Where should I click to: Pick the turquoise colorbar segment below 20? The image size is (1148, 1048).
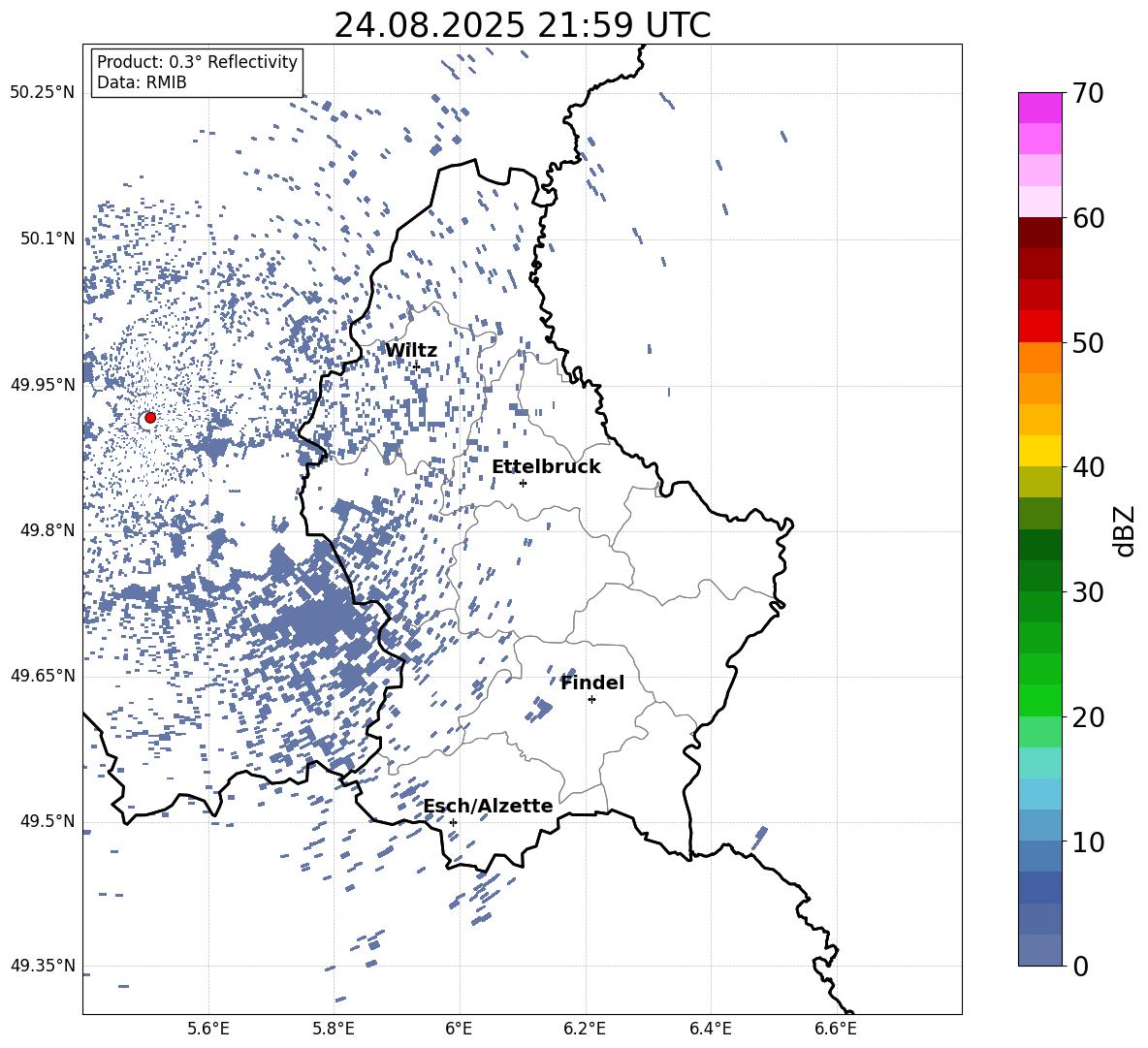coord(1040,763)
